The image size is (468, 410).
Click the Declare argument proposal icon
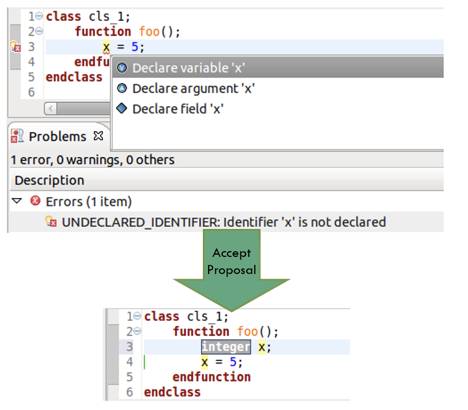point(122,88)
